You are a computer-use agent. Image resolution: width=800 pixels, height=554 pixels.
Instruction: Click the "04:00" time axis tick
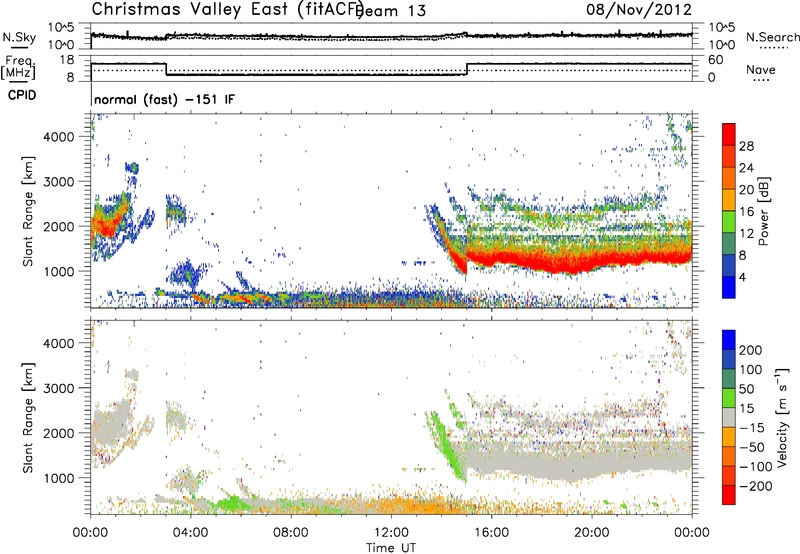point(191,533)
